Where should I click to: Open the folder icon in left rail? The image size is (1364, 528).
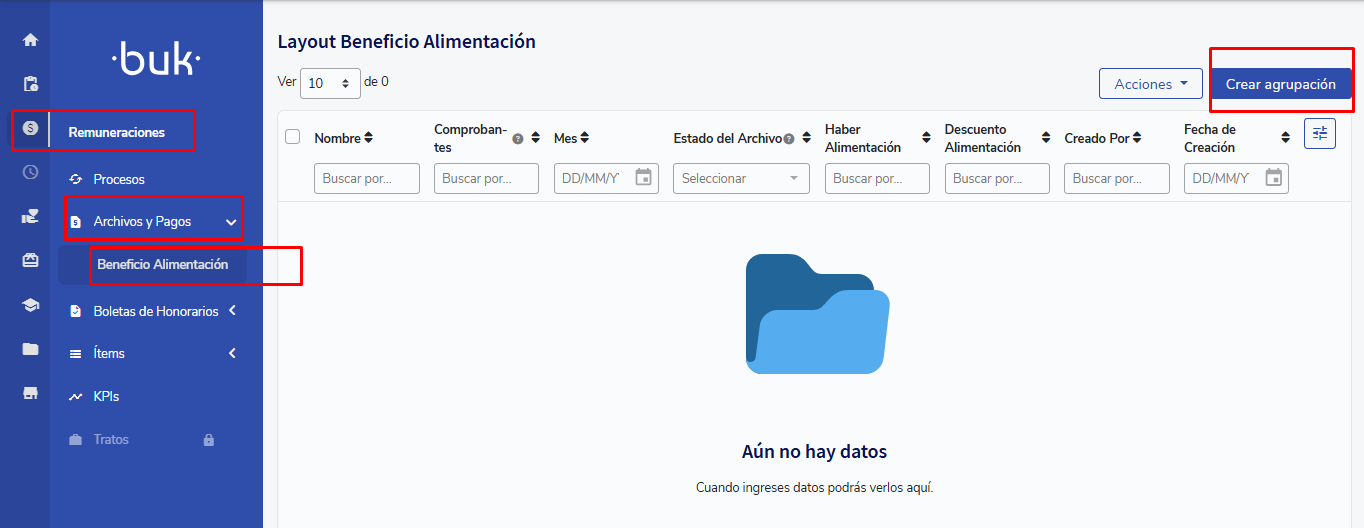pyautogui.click(x=30, y=349)
